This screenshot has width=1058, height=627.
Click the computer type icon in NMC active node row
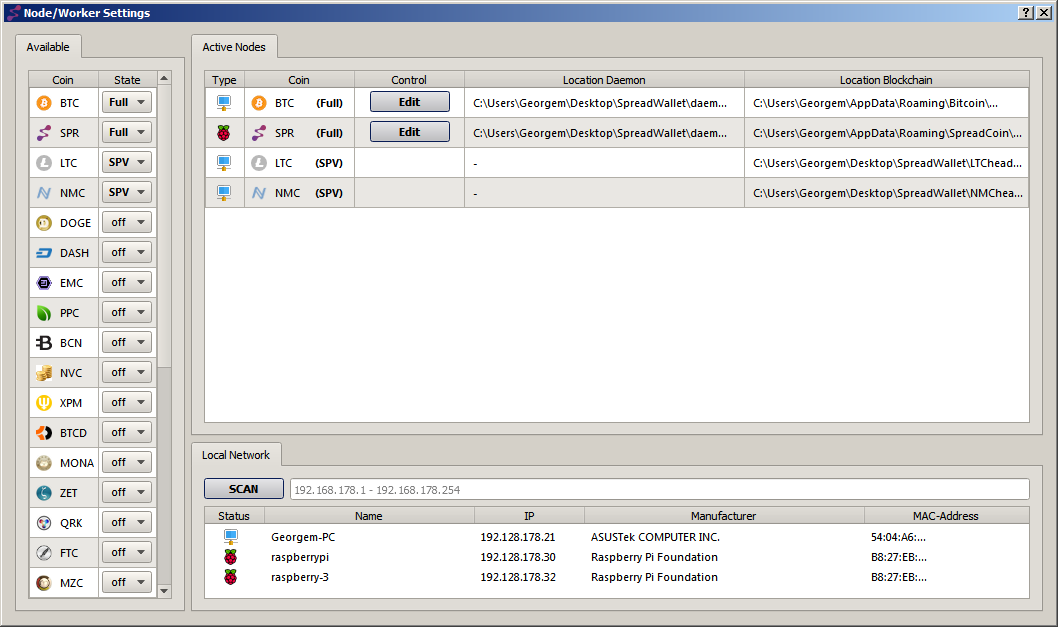click(x=224, y=193)
